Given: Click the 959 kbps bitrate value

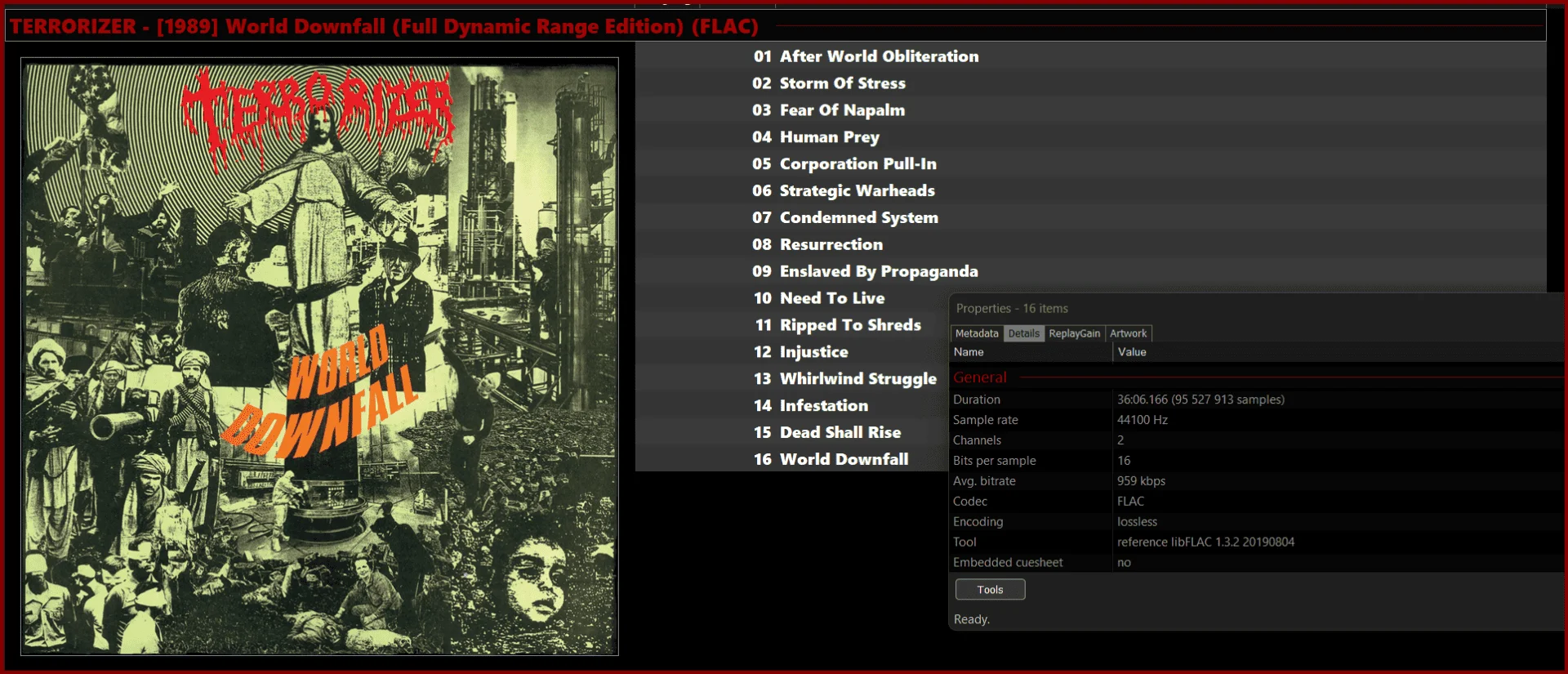Looking at the screenshot, I should point(1141,481).
